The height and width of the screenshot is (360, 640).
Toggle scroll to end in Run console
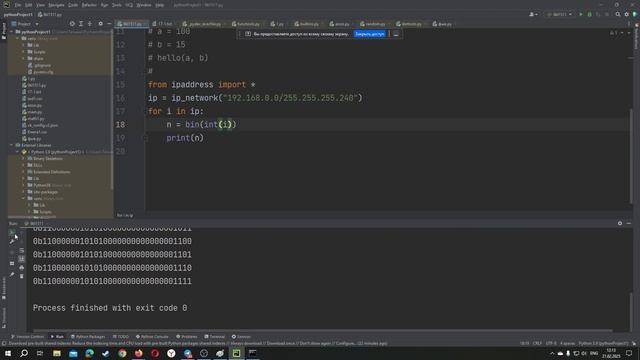pyautogui.click(x=22, y=259)
